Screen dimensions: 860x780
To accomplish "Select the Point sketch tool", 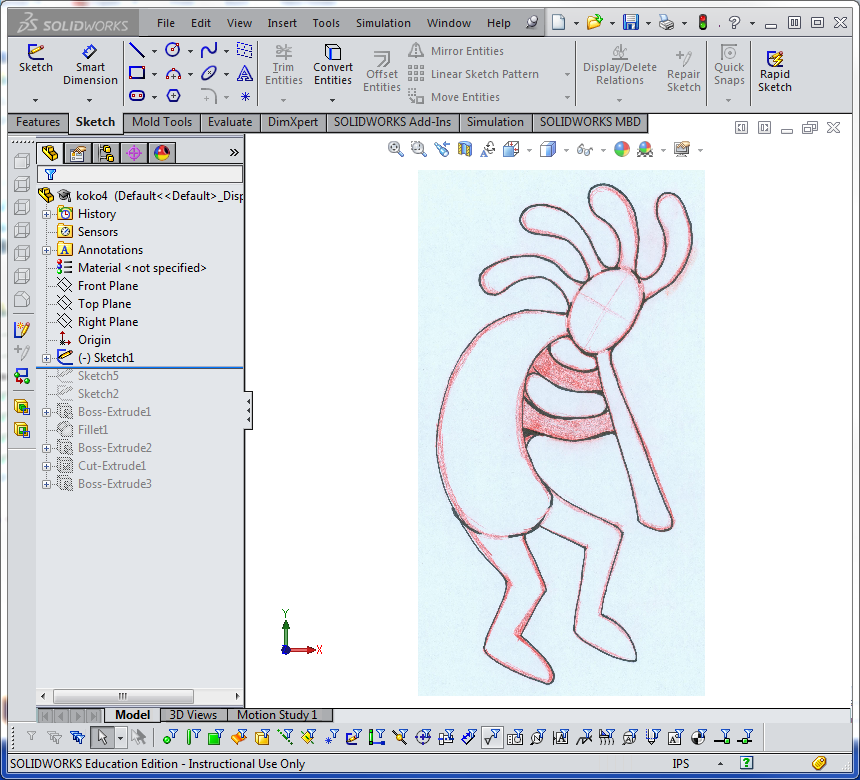I will point(245,97).
